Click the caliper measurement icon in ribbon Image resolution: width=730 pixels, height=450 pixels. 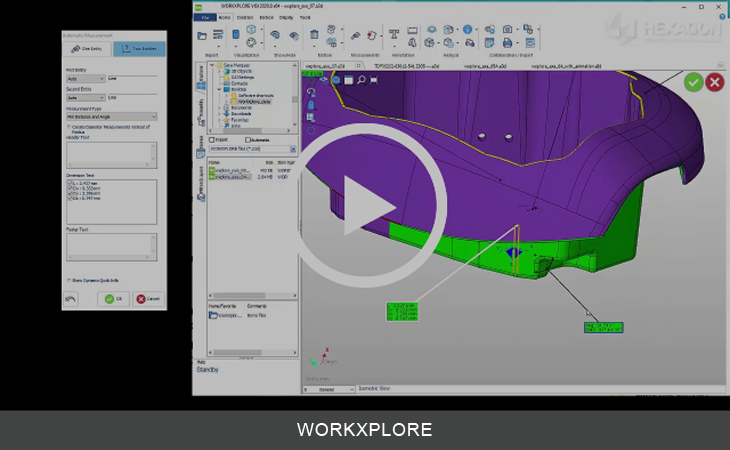(x=355, y=35)
